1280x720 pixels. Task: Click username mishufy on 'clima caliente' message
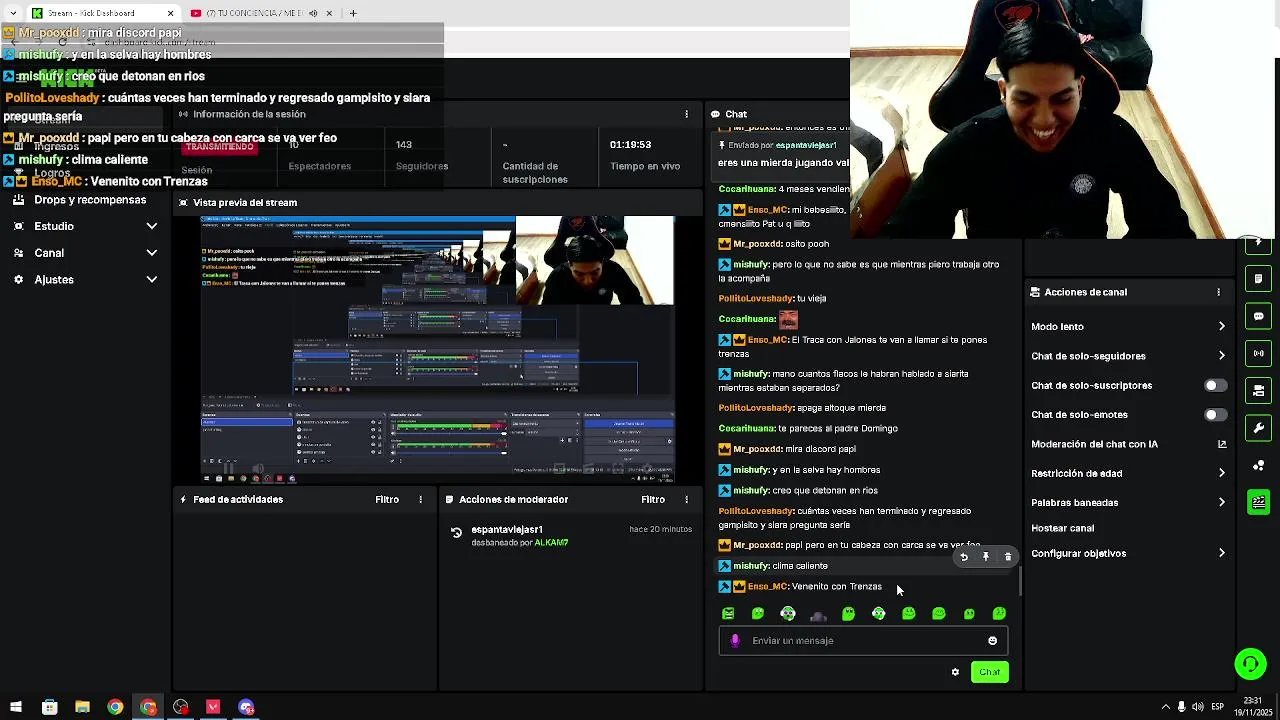[751, 566]
